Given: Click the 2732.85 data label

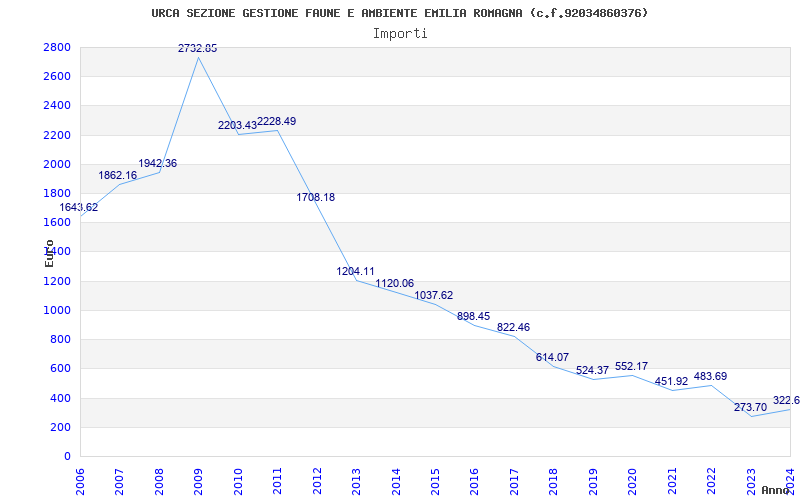Looking at the screenshot, I should point(197,48).
